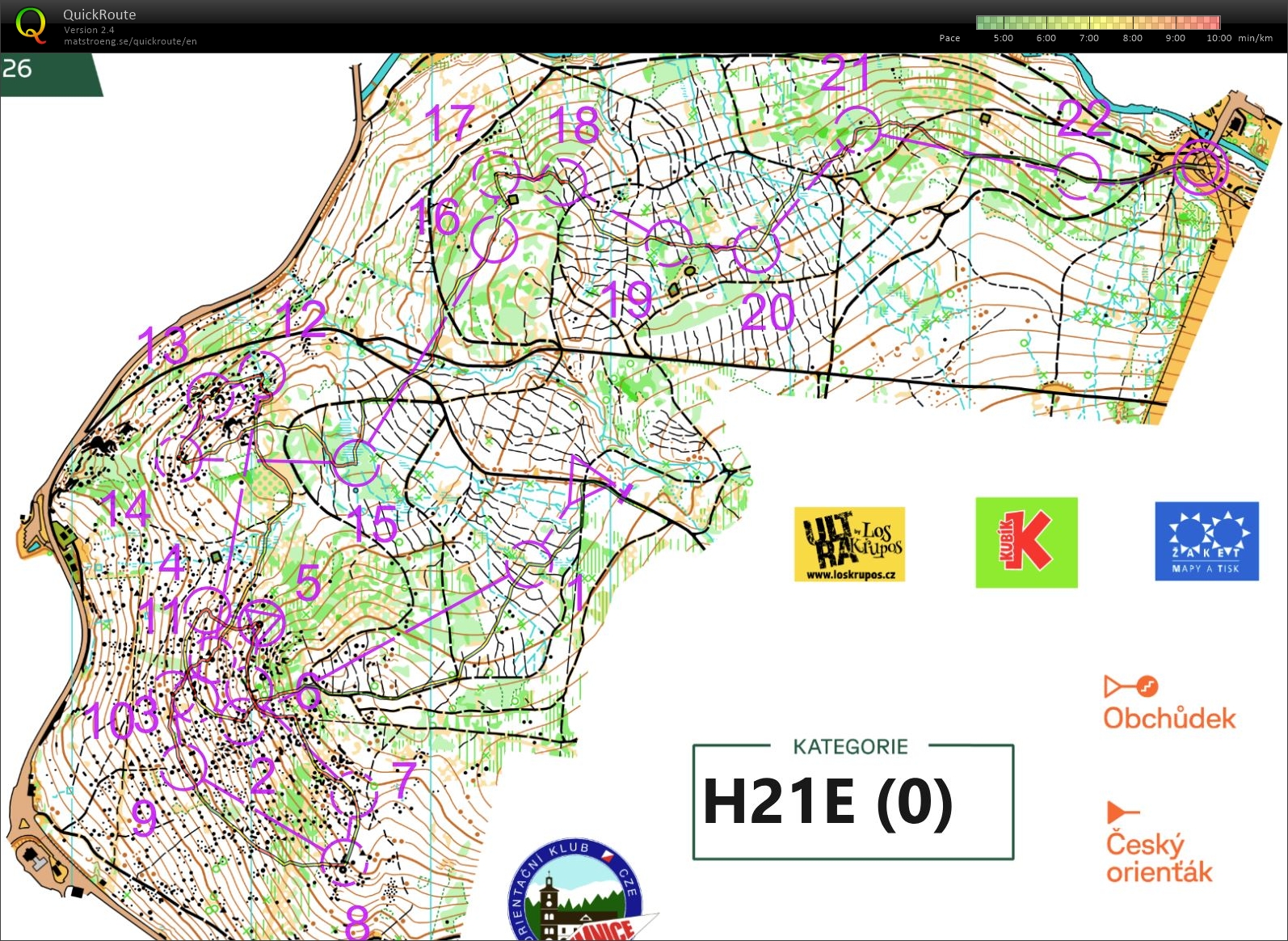1288x941 pixels.
Task: Click the green 26 badge
Action: coord(50,75)
